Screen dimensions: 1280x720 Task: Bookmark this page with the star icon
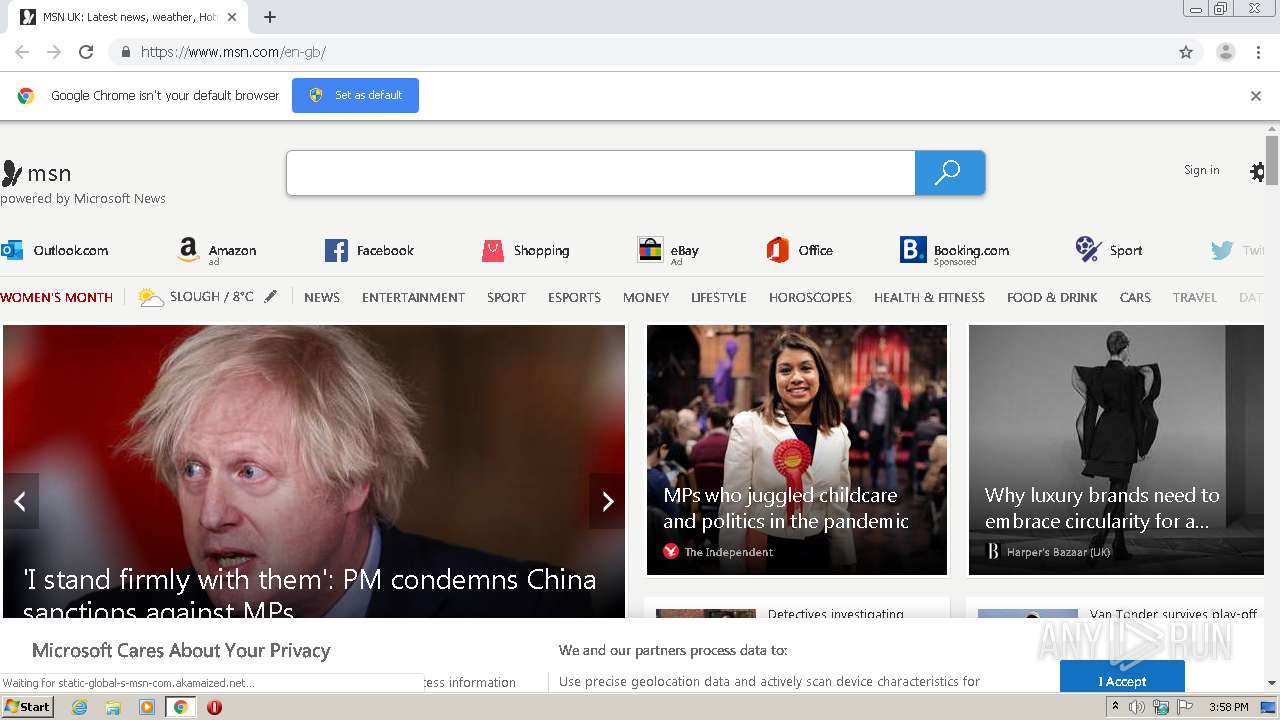[x=1186, y=52]
